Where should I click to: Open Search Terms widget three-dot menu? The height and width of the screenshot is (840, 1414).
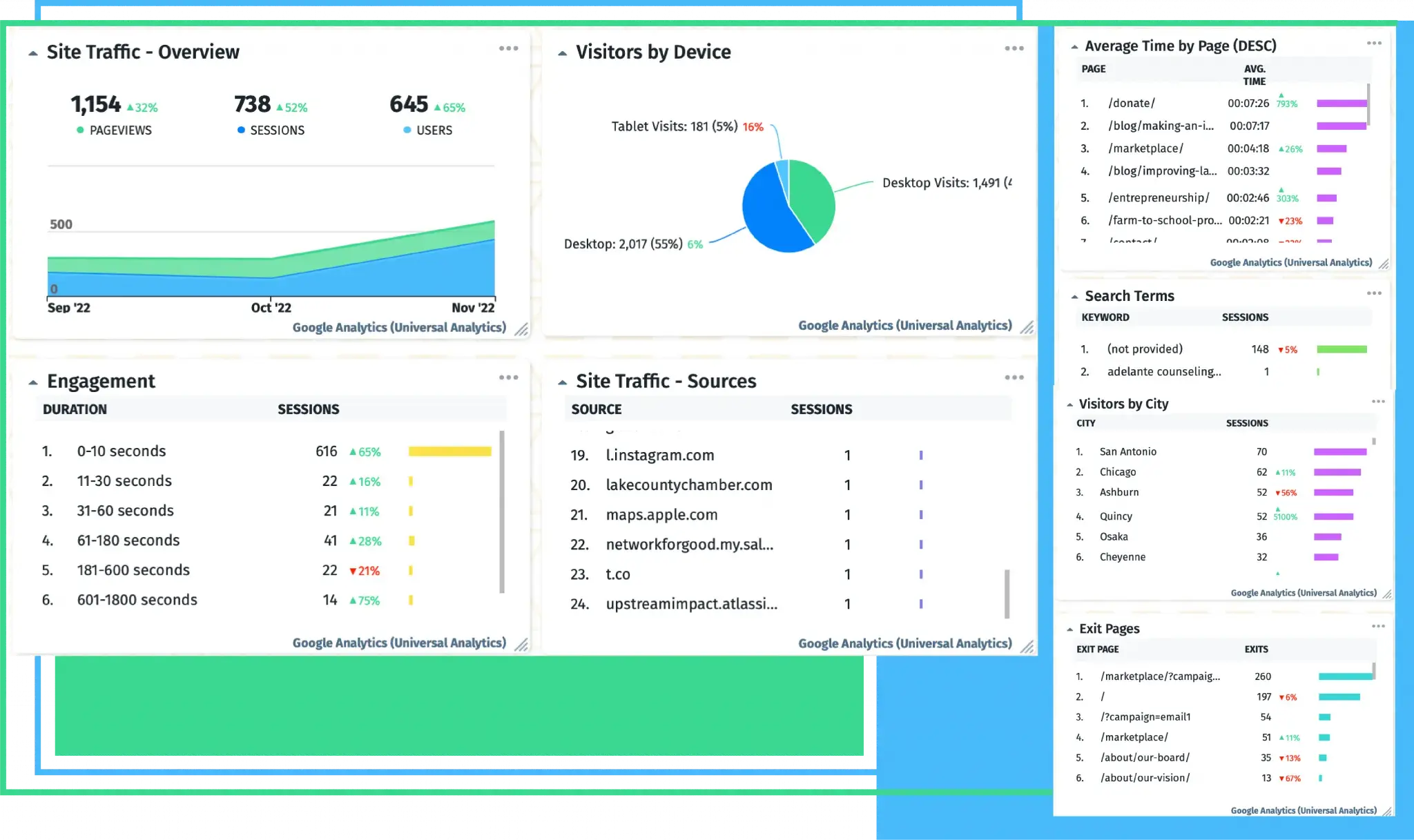tap(1374, 293)
